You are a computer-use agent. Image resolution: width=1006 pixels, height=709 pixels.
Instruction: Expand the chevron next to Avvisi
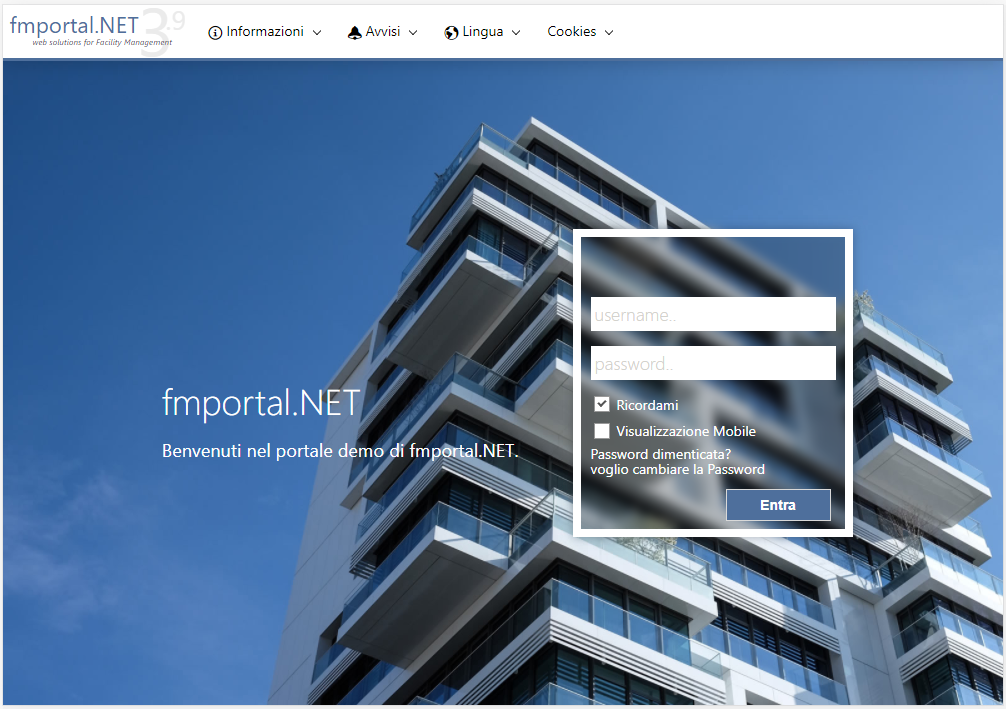click(x=413, y=33)
